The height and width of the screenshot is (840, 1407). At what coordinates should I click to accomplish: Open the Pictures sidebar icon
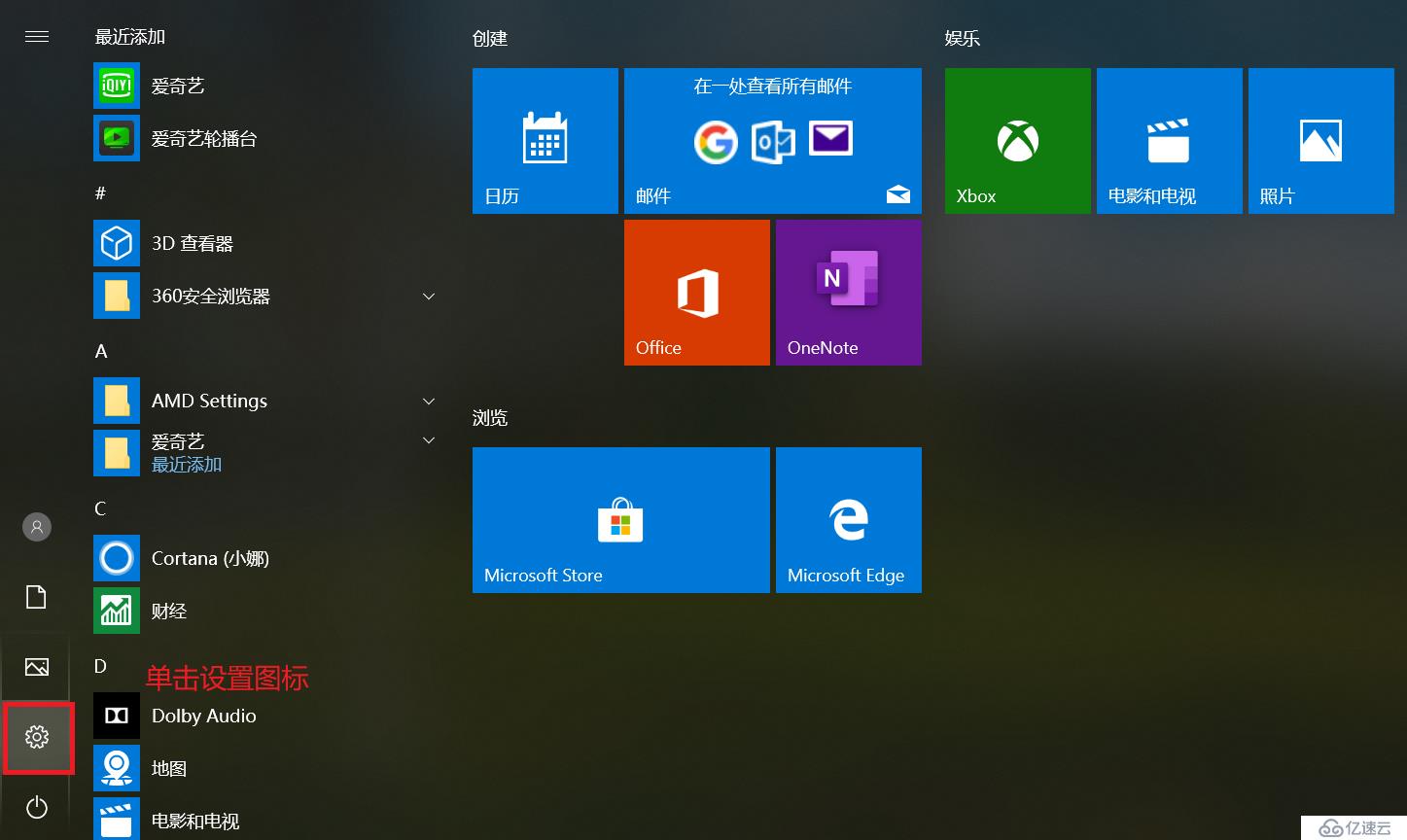(37, 667)
